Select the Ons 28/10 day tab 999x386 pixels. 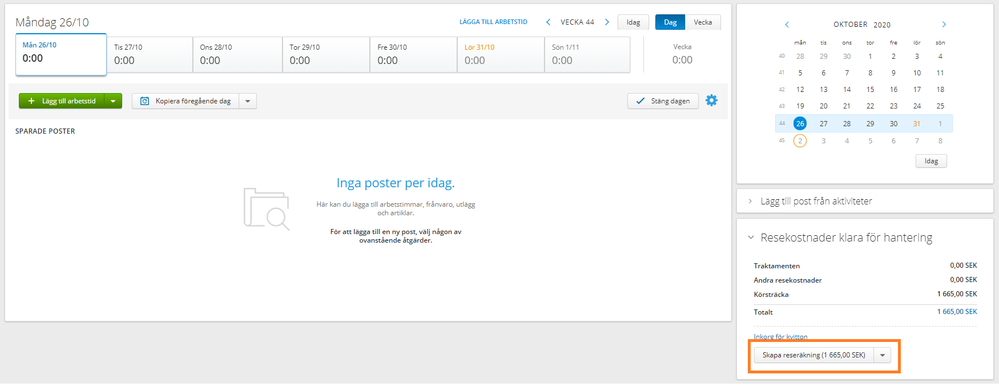click(x=238, y=55)
